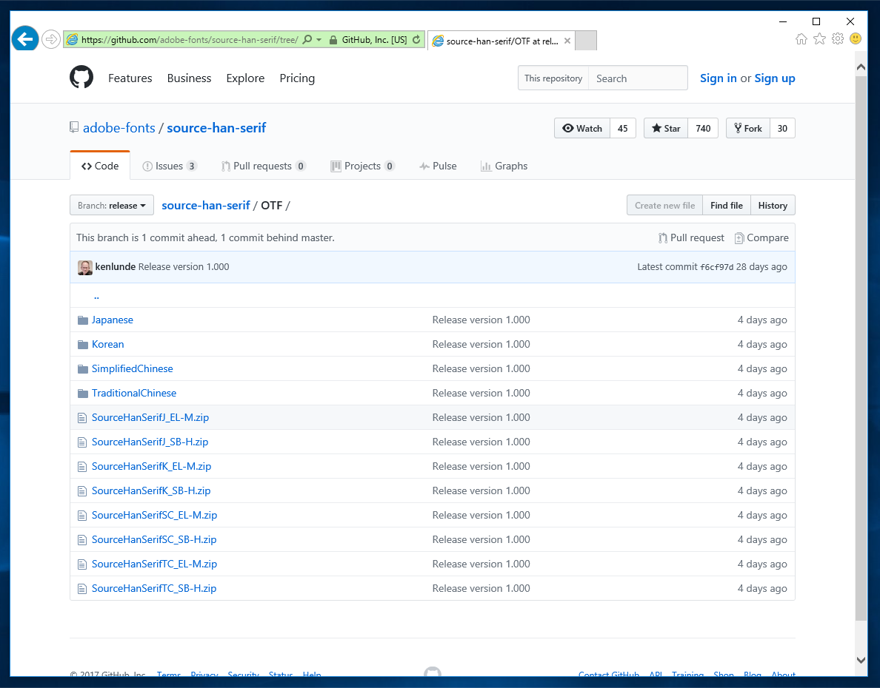This screenshot has width=880, height=688.
Task: Click the browser forward arrow button
Action: pos(51,39)
